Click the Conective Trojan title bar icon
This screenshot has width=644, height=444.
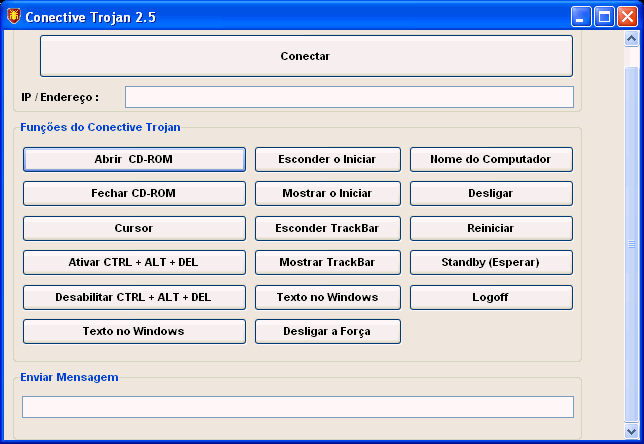click(13, 17)
